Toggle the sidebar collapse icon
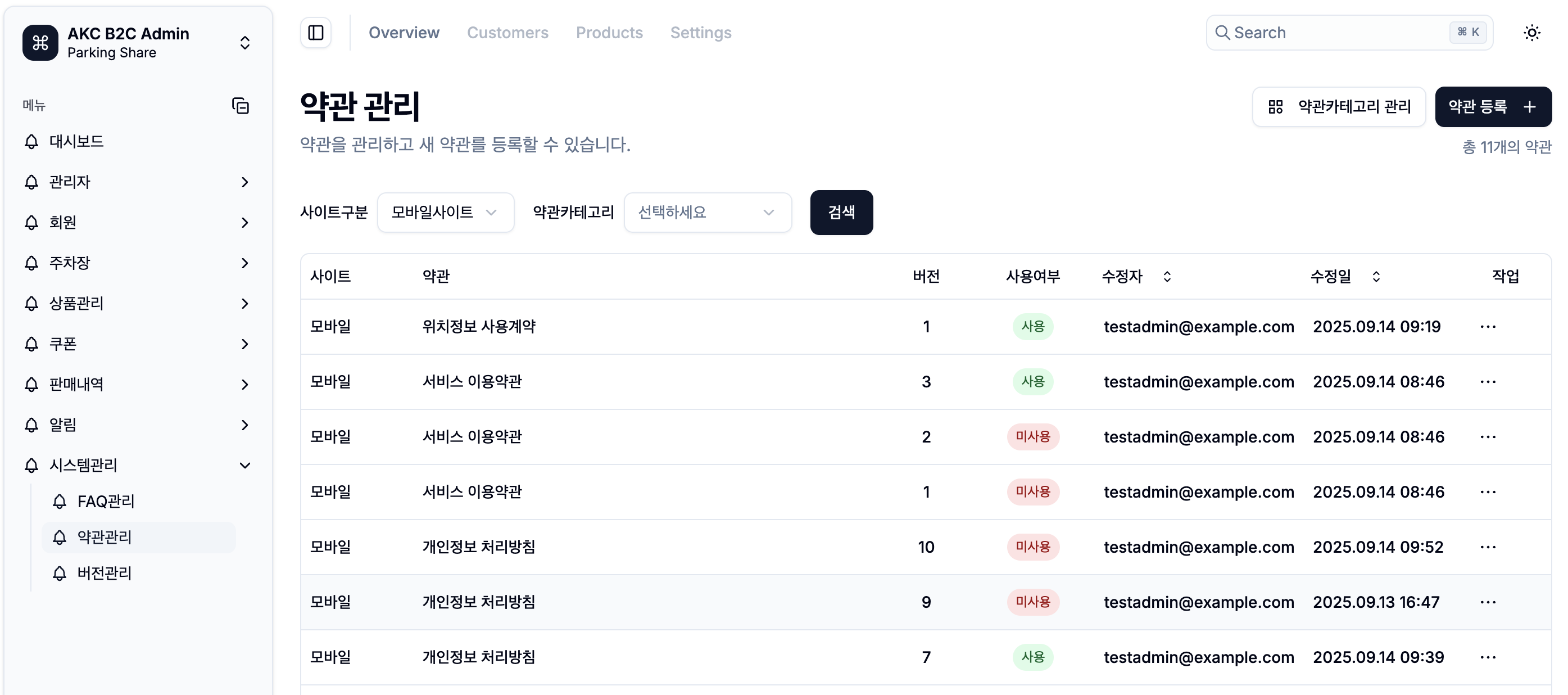Viewport: 1568px width, 695px height. click(x=316, y=32)
